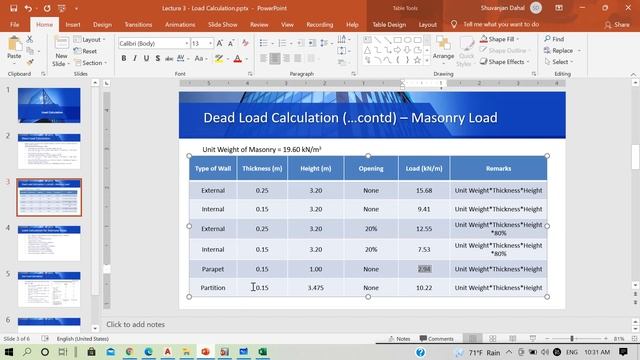Open Font dialog launcher
Image resolution: width=640 pixels, height=360 pixels.
[x=250, y=74]
